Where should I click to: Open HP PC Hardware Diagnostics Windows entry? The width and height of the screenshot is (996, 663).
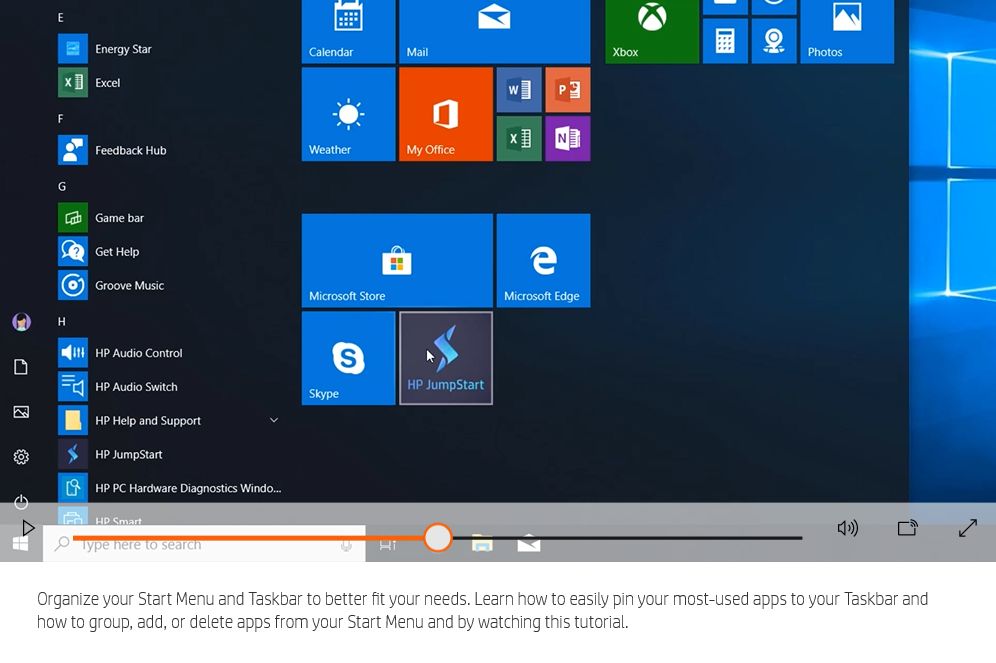pyautogui.click(x=170, y=488)
